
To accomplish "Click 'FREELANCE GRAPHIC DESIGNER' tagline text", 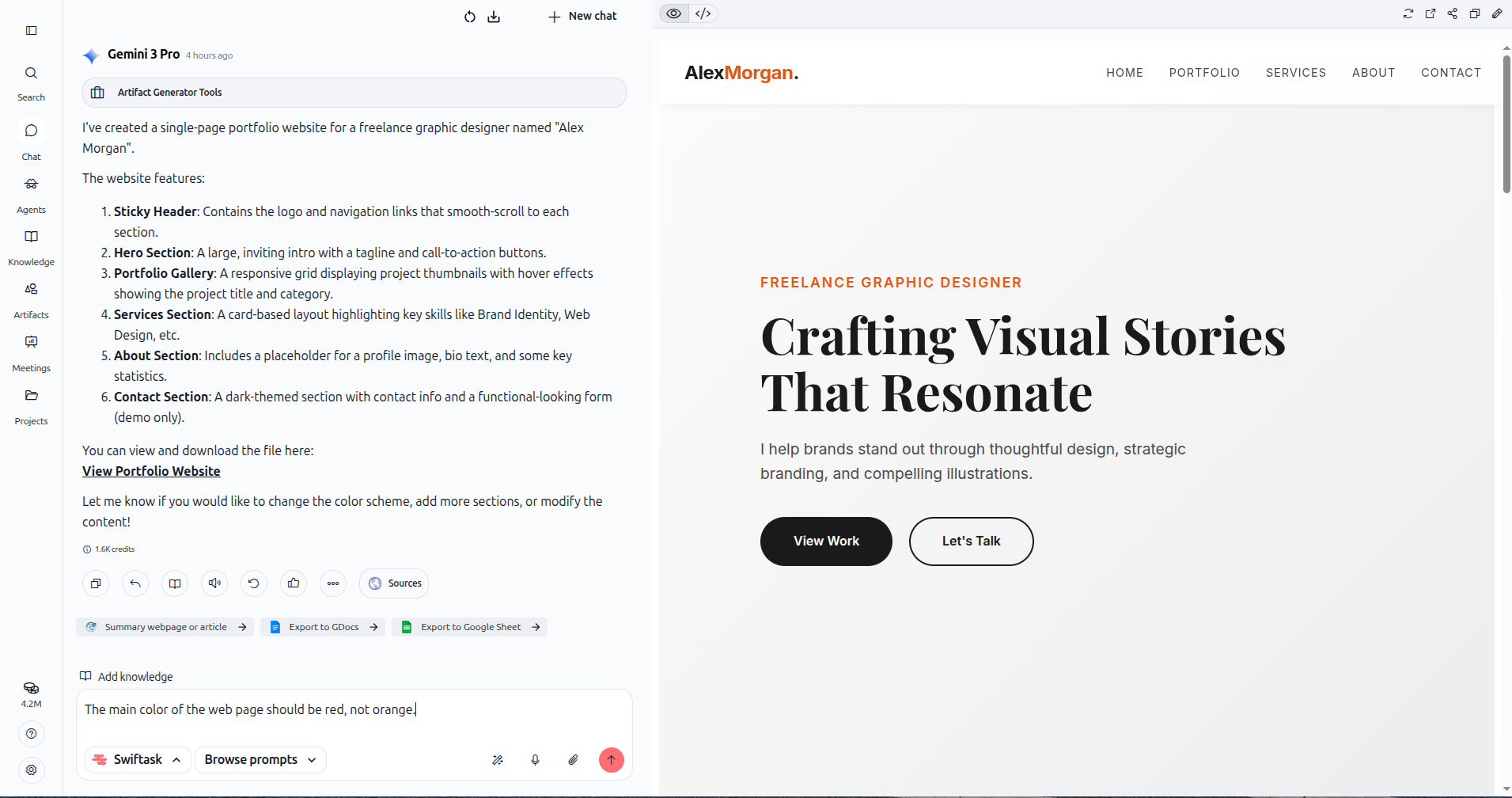I will click(891, 283).
